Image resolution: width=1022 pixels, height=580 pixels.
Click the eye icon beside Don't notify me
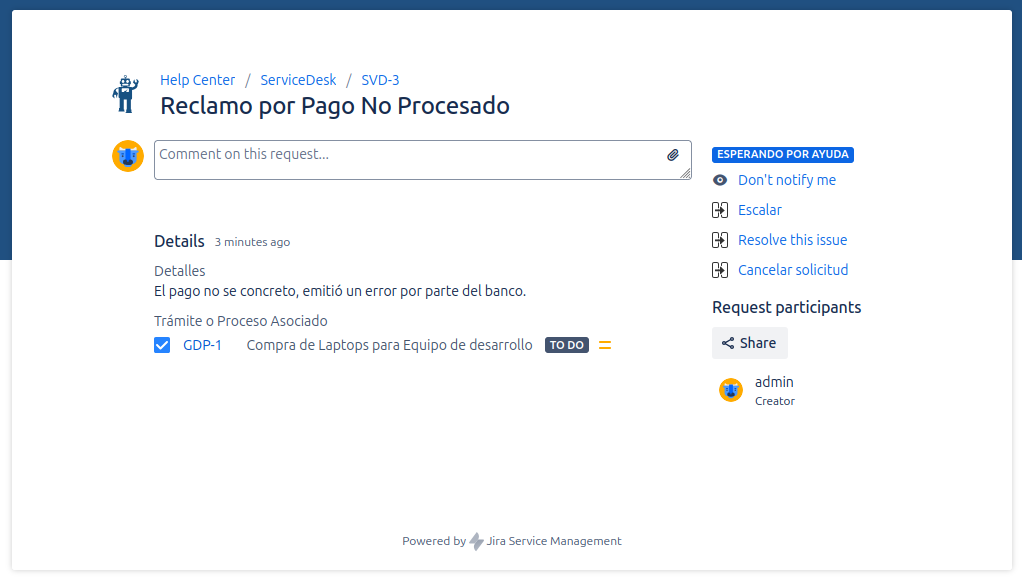tap(719, 180)
